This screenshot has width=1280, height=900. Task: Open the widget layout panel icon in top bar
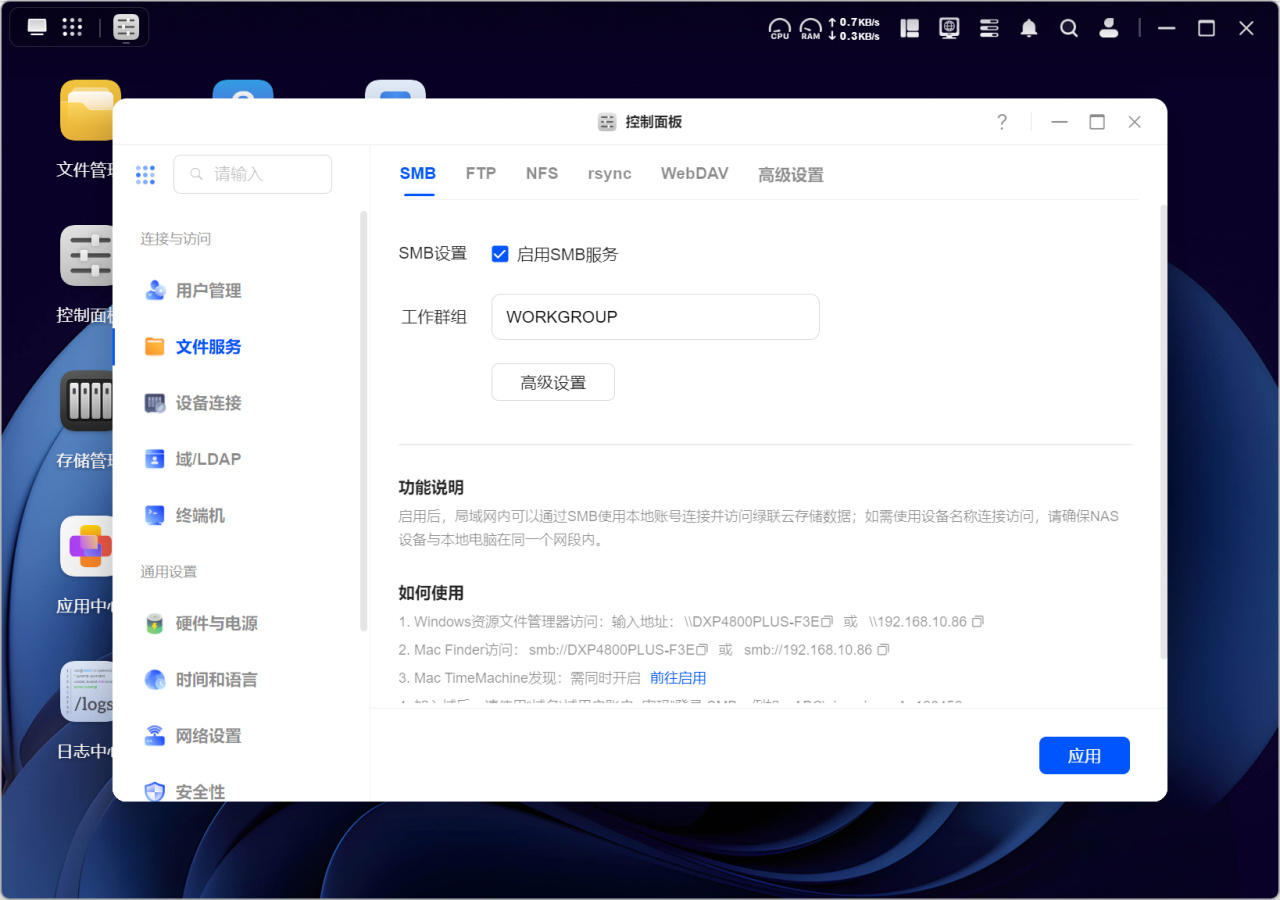point(909,28)
